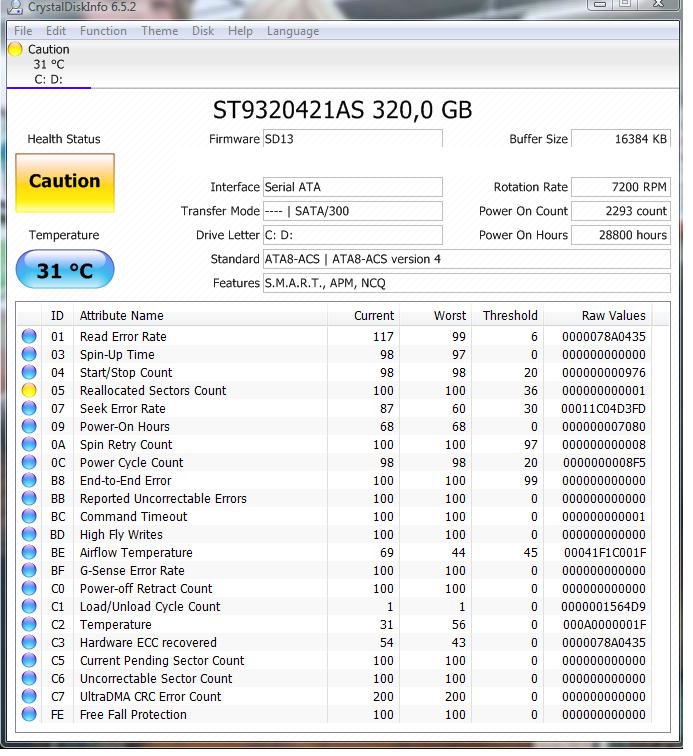Click the Rotation Rate 7200 RPM field
The height and width of the screenshot is (756, 693).
pyautogui.click(x=621, y=187)
